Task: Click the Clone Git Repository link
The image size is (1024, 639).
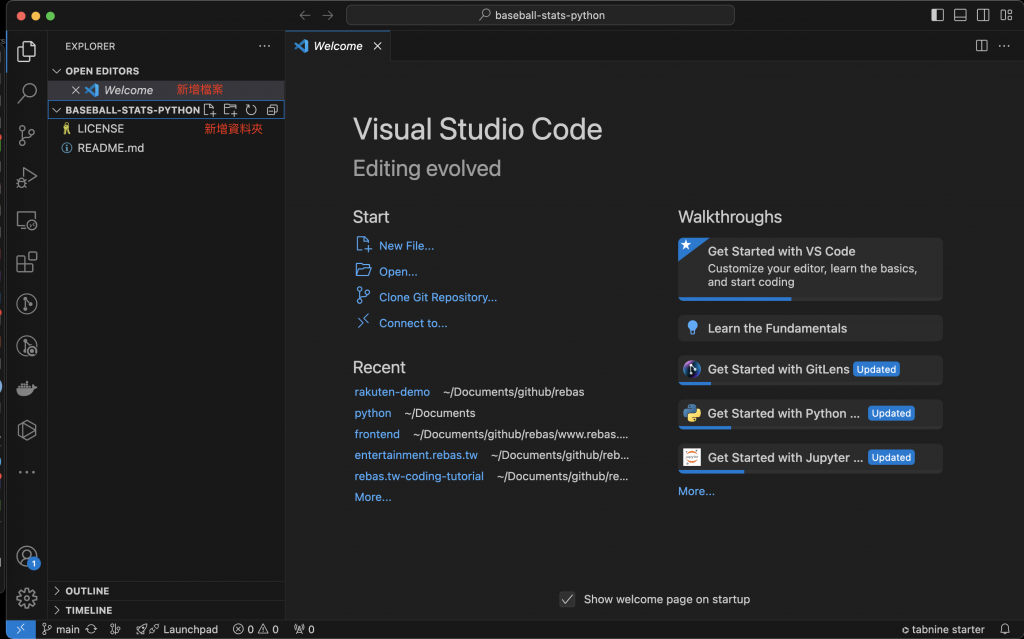Action: coord(437,297)
